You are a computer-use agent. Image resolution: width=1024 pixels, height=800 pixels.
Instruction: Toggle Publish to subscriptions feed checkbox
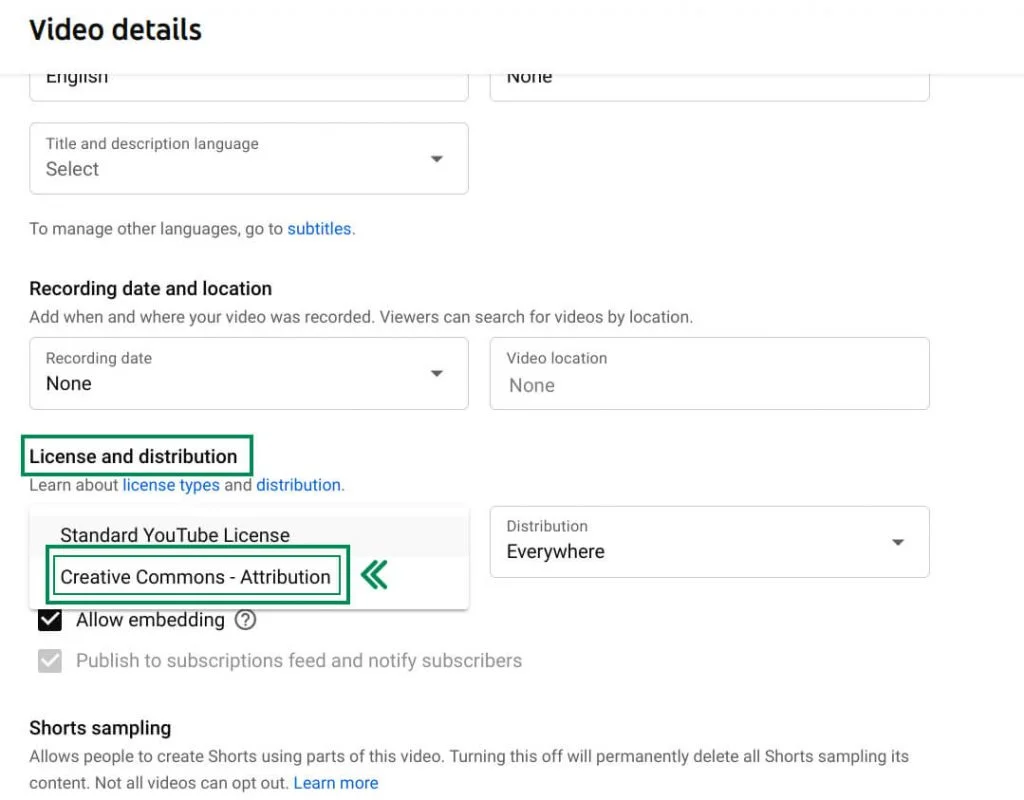50,661
